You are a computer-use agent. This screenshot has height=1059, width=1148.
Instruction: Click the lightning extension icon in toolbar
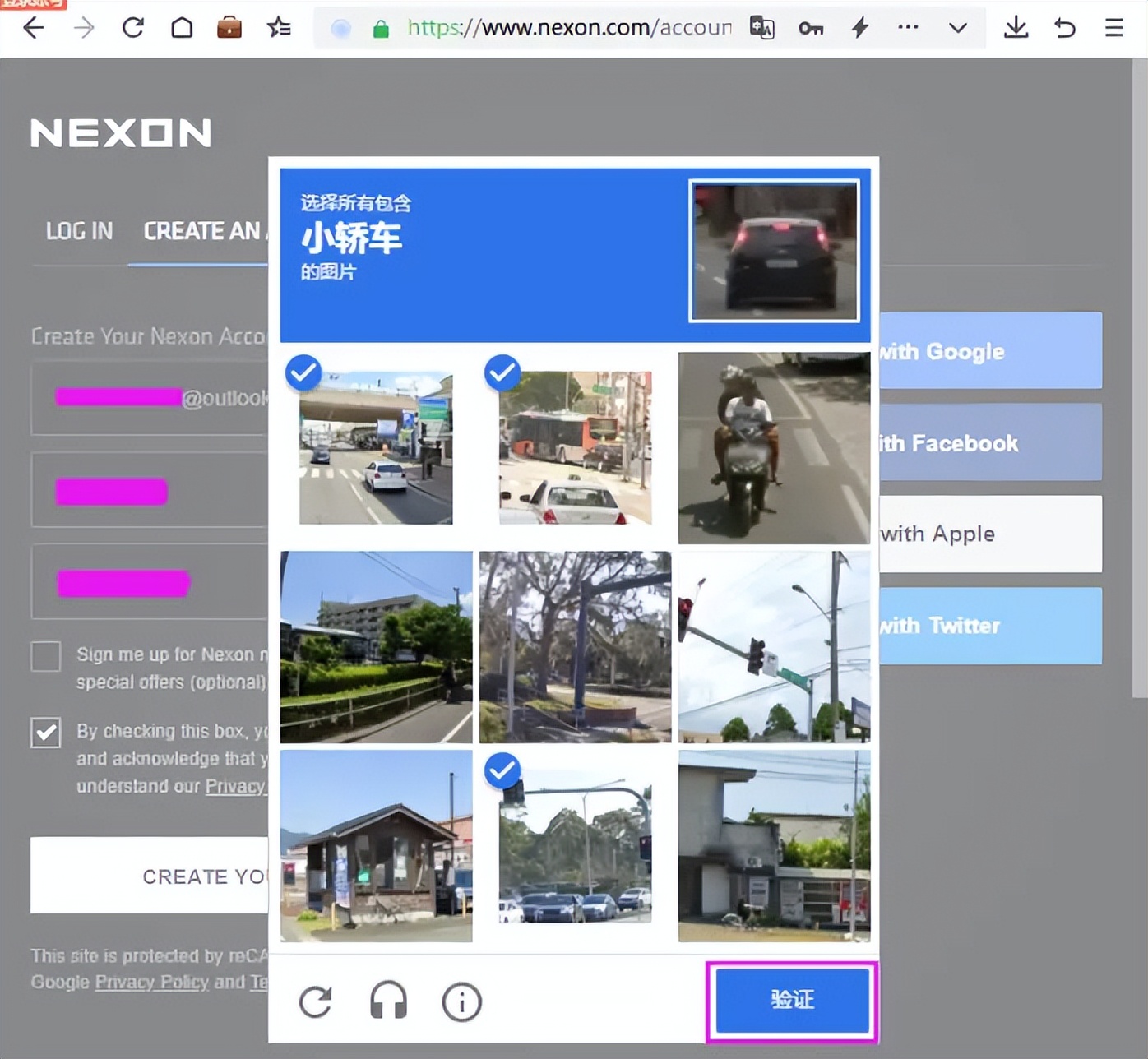(859, 27)
